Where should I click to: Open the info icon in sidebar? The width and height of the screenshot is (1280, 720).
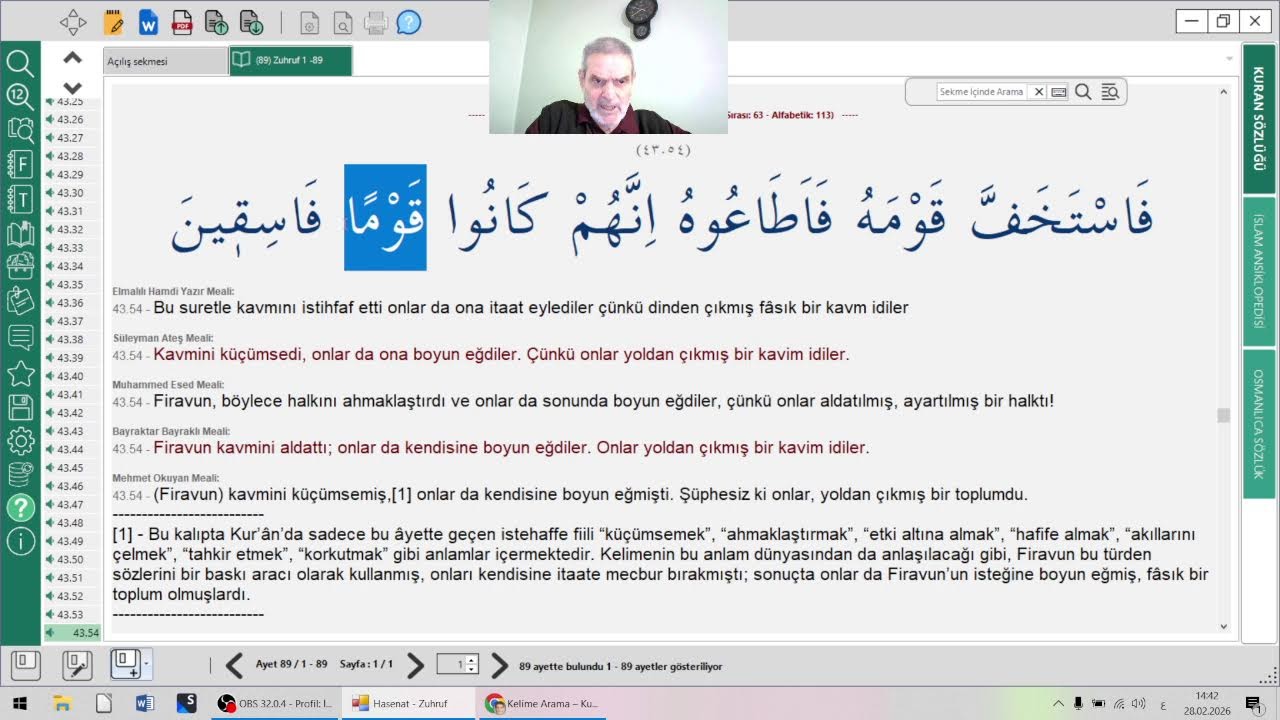(20, 541)
